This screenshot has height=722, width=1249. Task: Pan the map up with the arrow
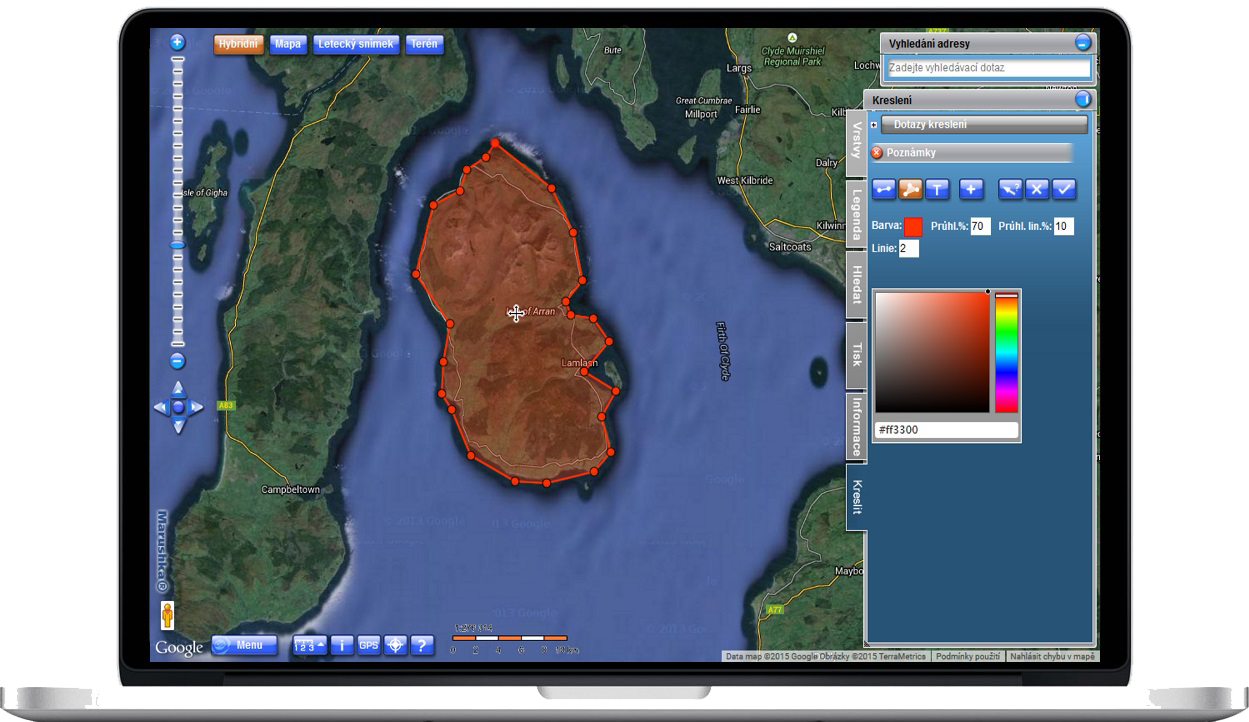click(x=178, y=388)
